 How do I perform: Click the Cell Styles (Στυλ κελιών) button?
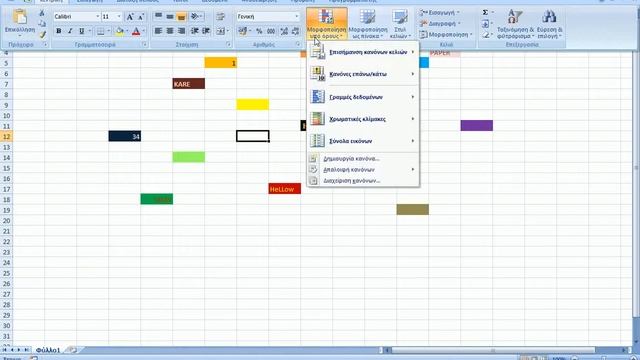[400, 24]
